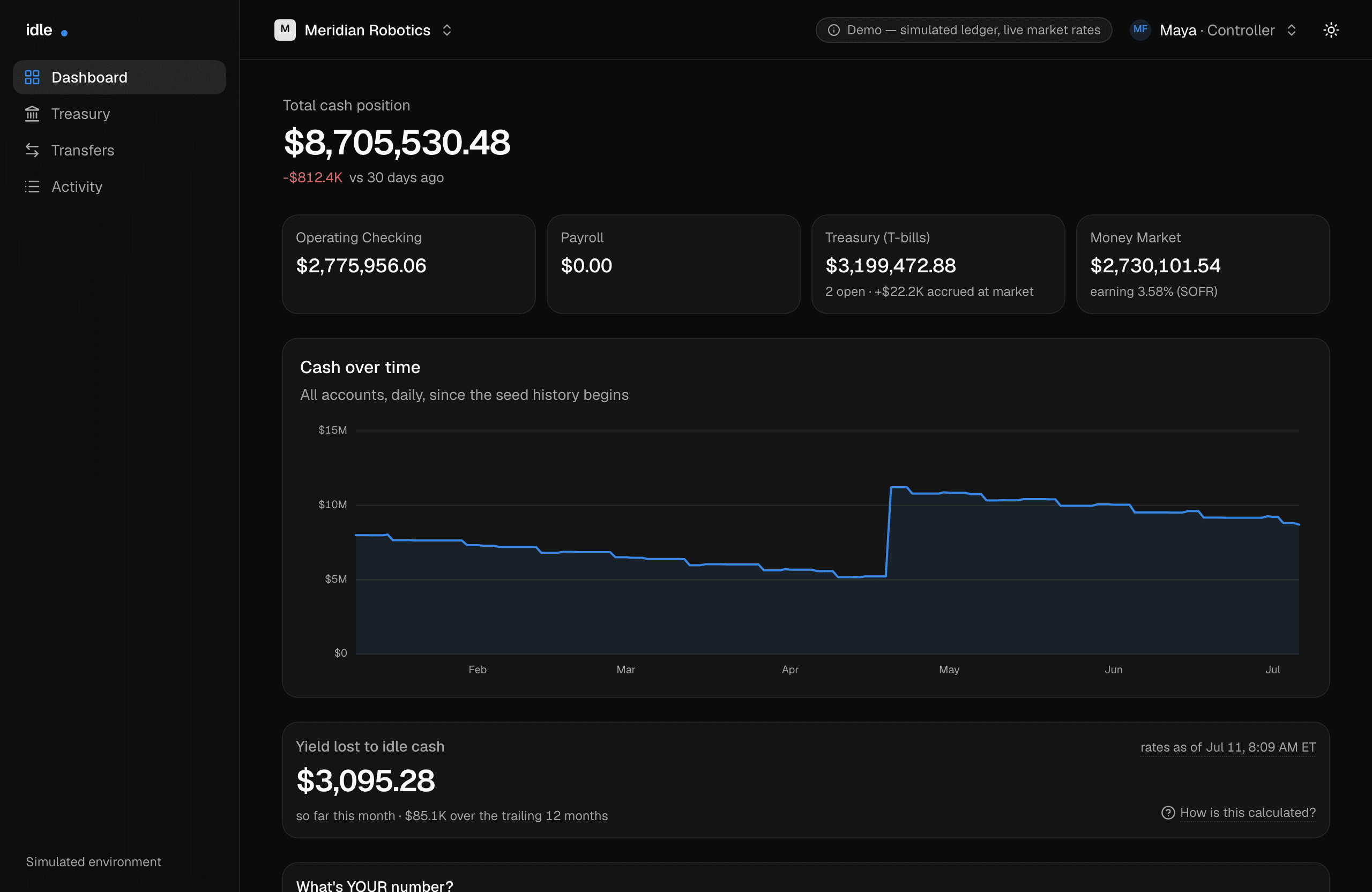Open the Dashboard page
This screenshot has height=892, width=1372.
[120, 77]
